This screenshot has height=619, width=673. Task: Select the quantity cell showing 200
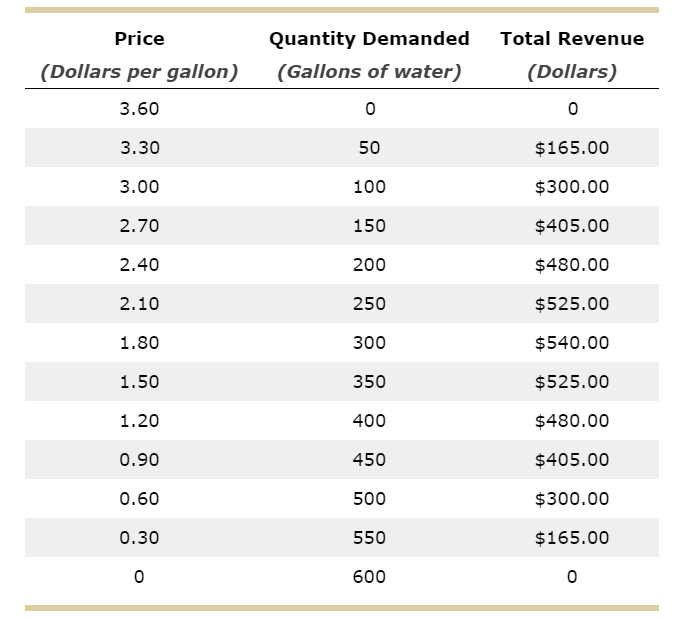click(x=369, y=265)
